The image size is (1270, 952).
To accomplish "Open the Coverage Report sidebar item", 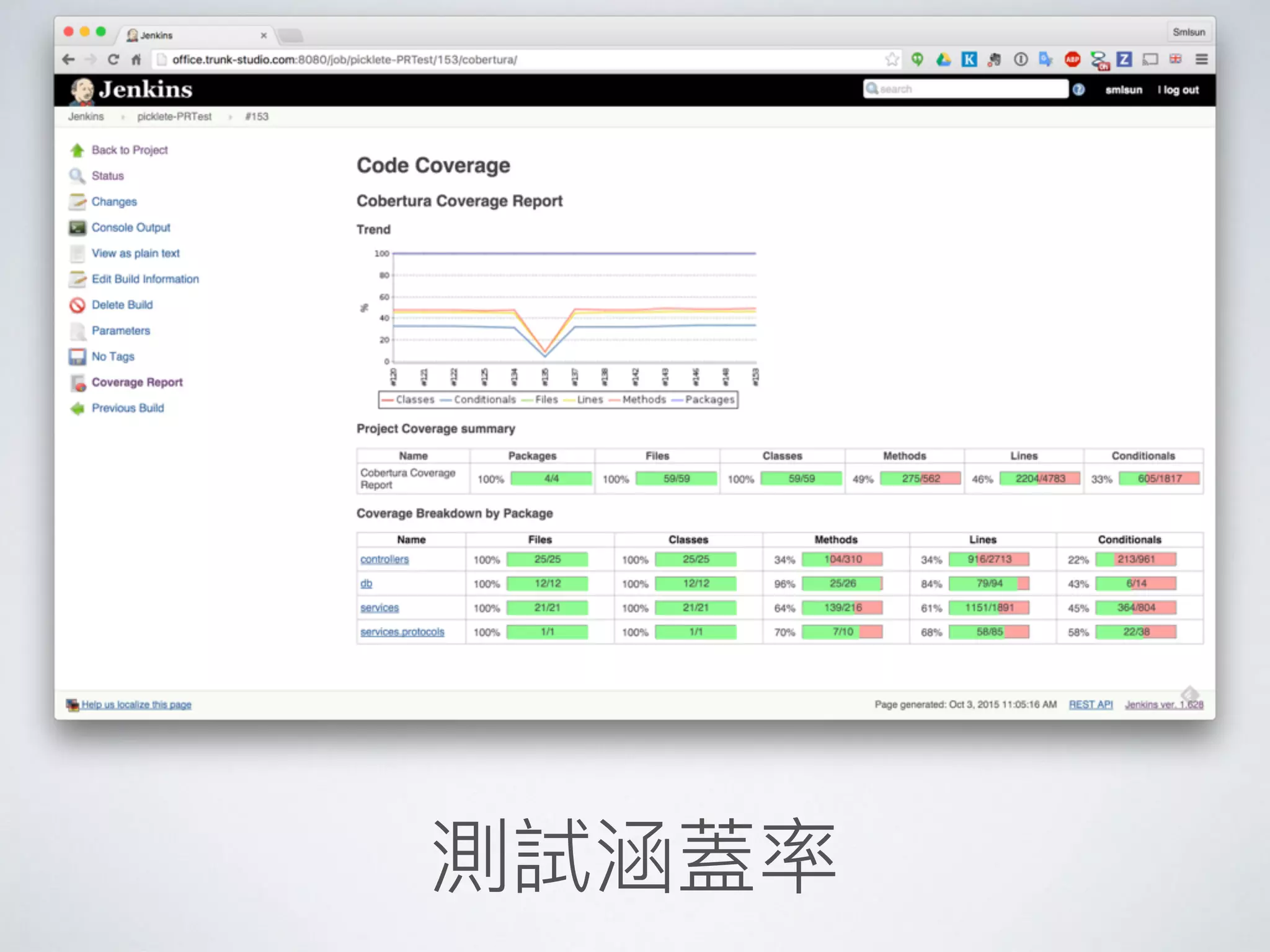I will pyautogui.click(x=137, y=382).
